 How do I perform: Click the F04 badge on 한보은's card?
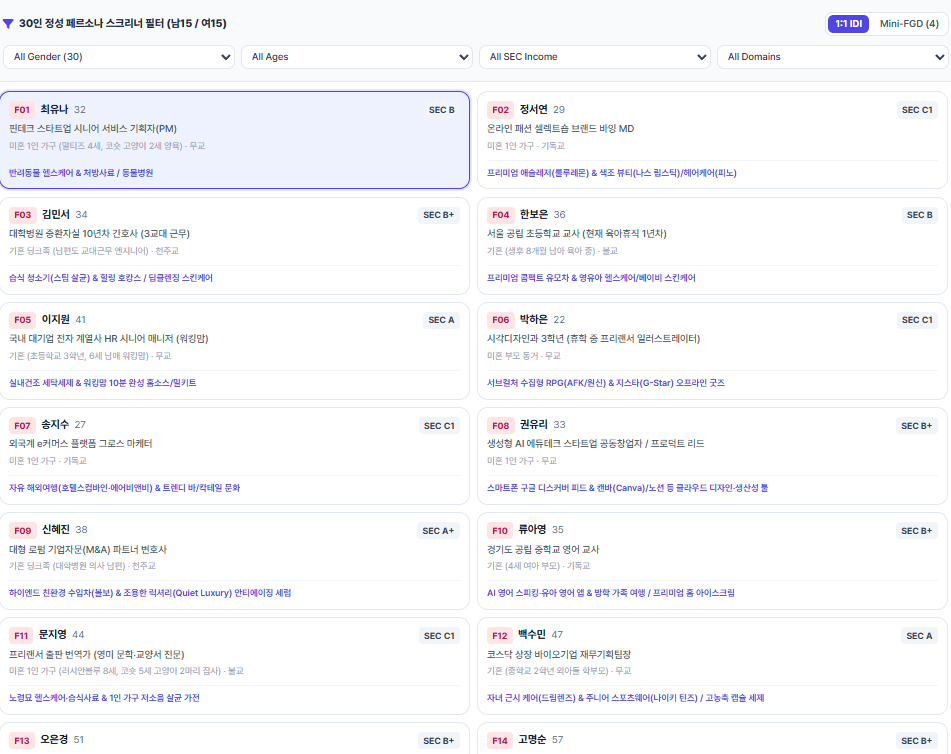[x=500, y=215]
